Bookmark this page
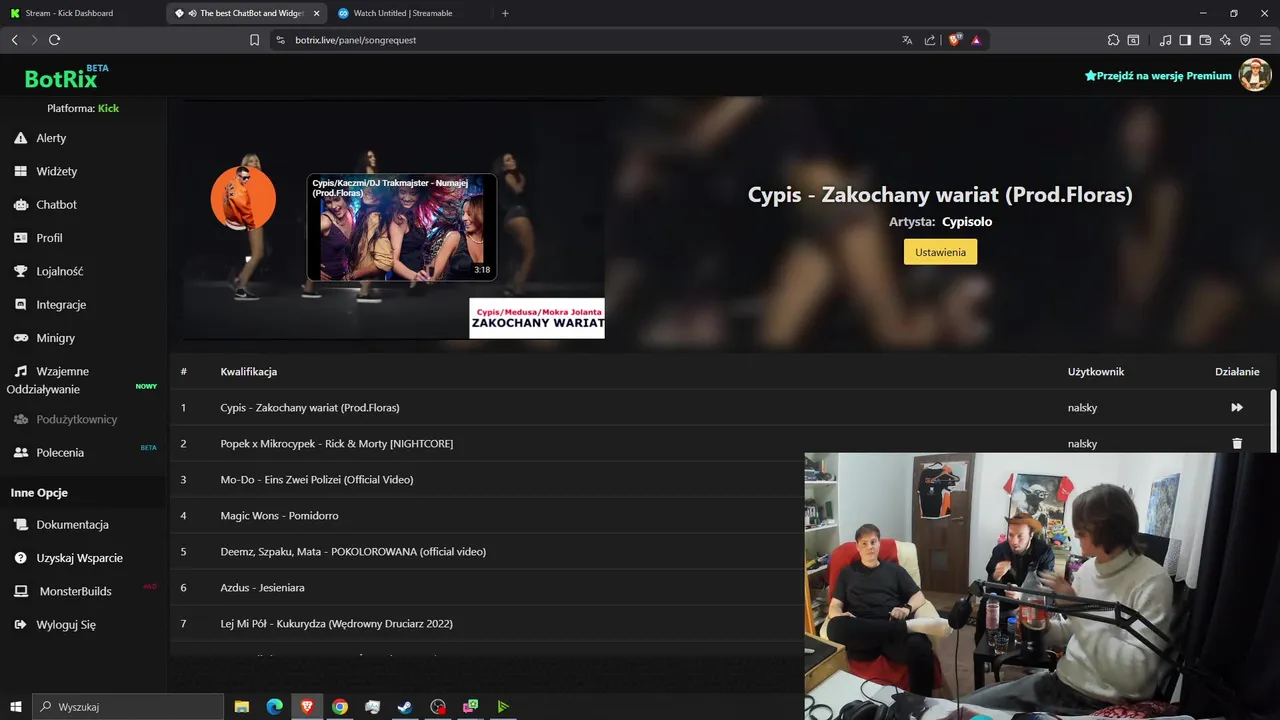This screenshot has height=720, width=1280. click(254, 40)
